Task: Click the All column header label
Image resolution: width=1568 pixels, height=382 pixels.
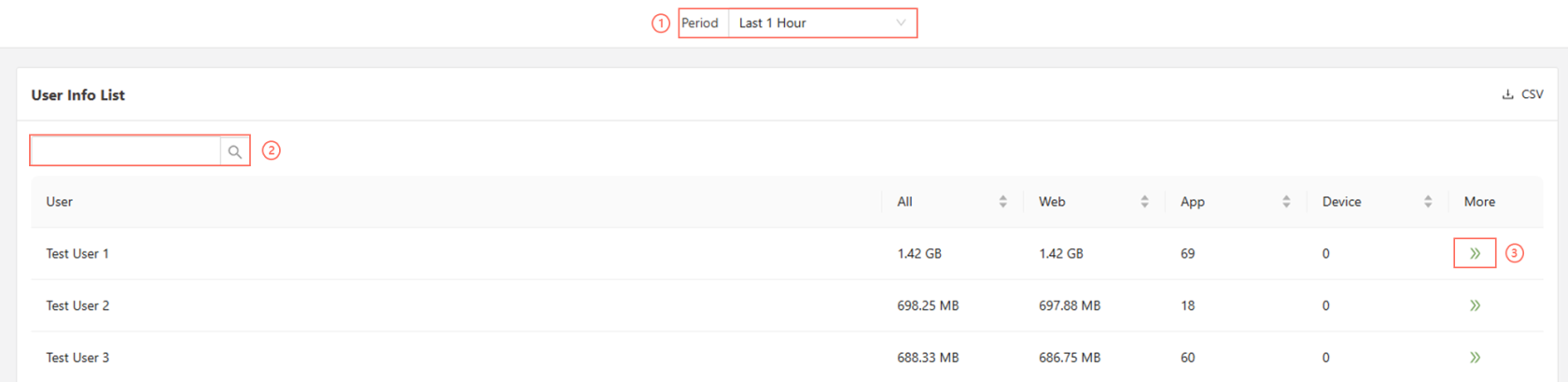Action: (x=904, y=202)
